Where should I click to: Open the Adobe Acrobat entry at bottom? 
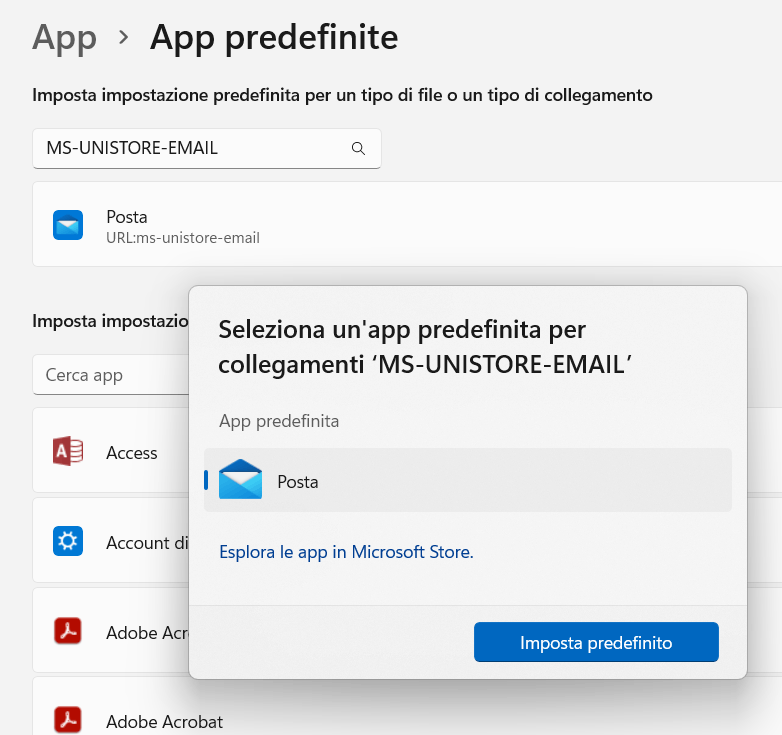pyautogui.click(x=407, y=707)
